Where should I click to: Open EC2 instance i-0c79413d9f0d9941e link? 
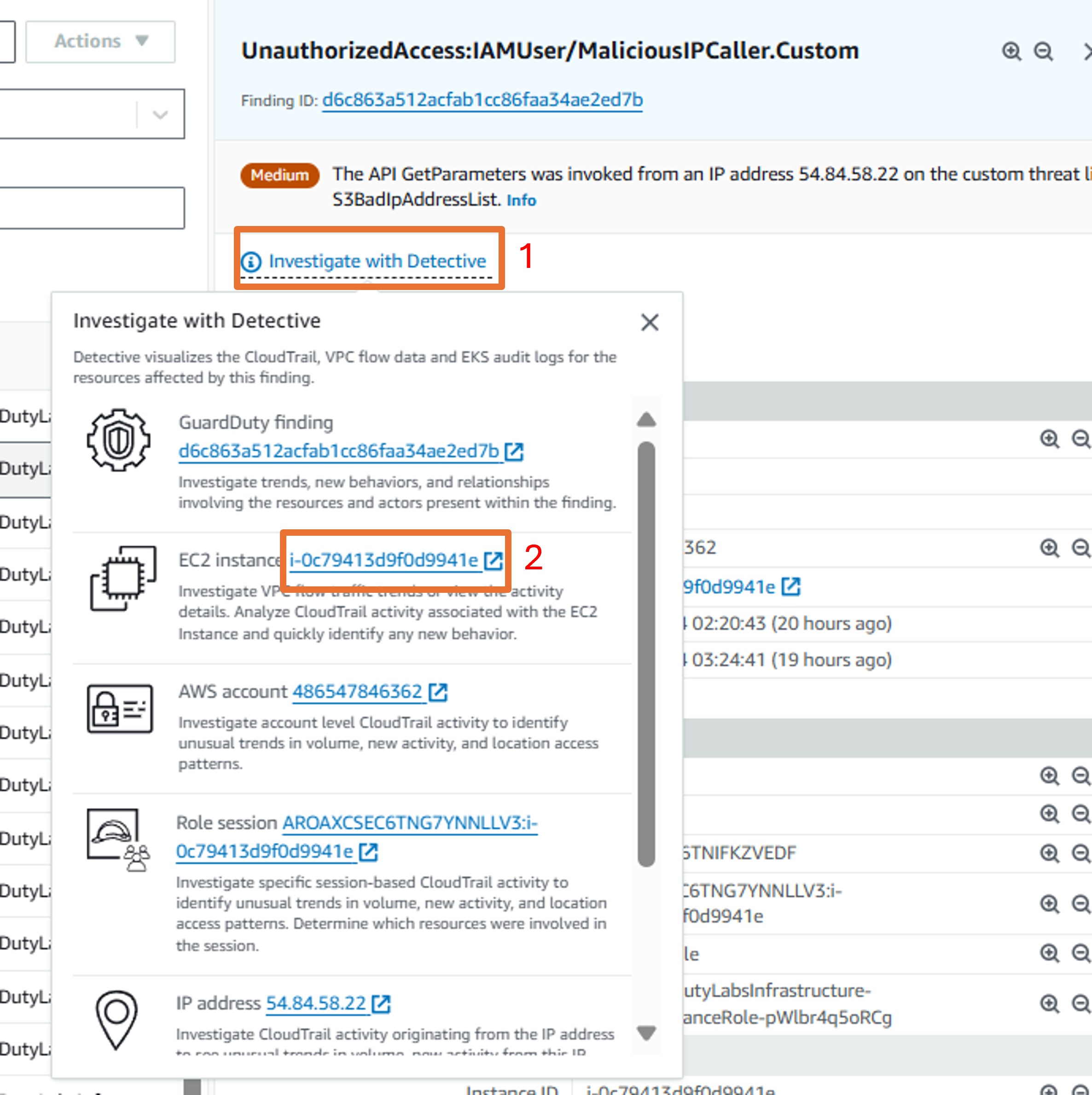(384, 561)
